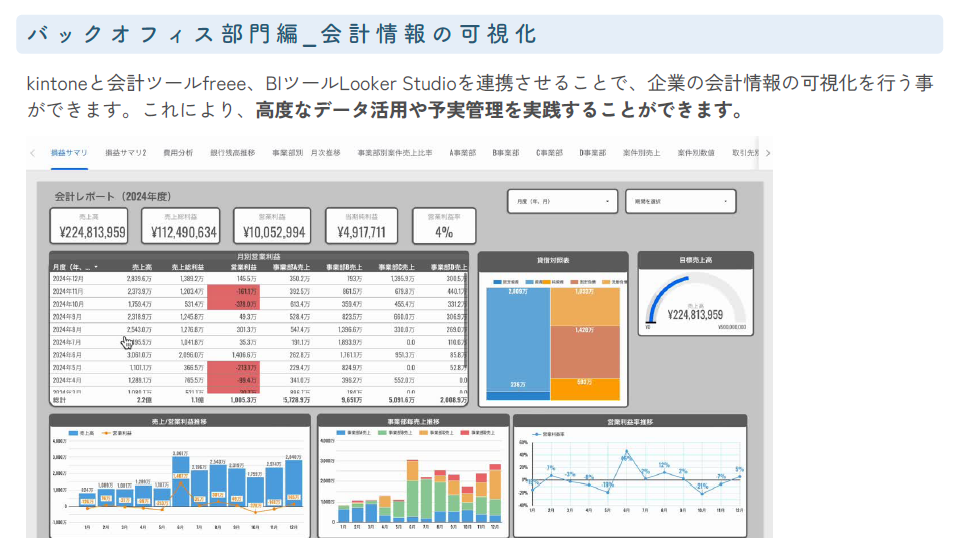The width and height of the screenshot is (955, 538).
Task: Click the 売上総利益 scorecard showing ¥112,490,634
Action: (178, 227)
